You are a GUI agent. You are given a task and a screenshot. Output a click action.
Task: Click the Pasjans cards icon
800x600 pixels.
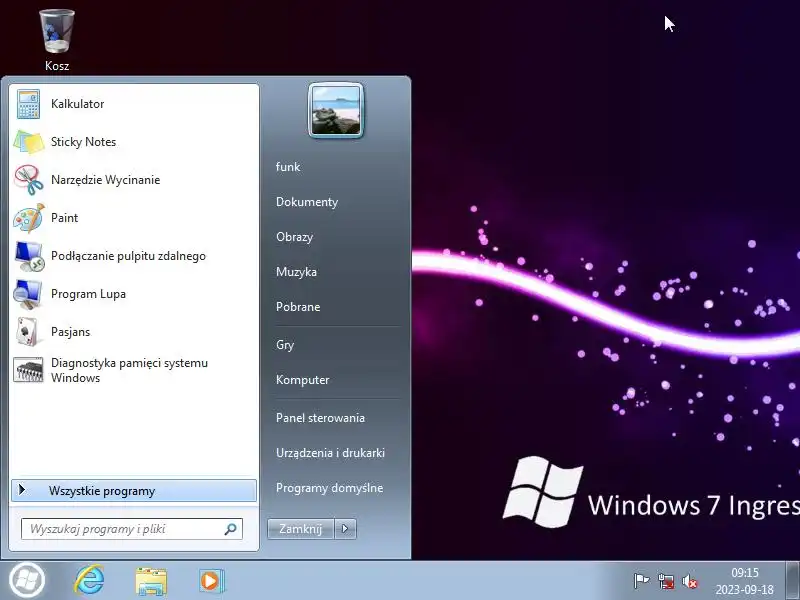[x=28, y=332]
